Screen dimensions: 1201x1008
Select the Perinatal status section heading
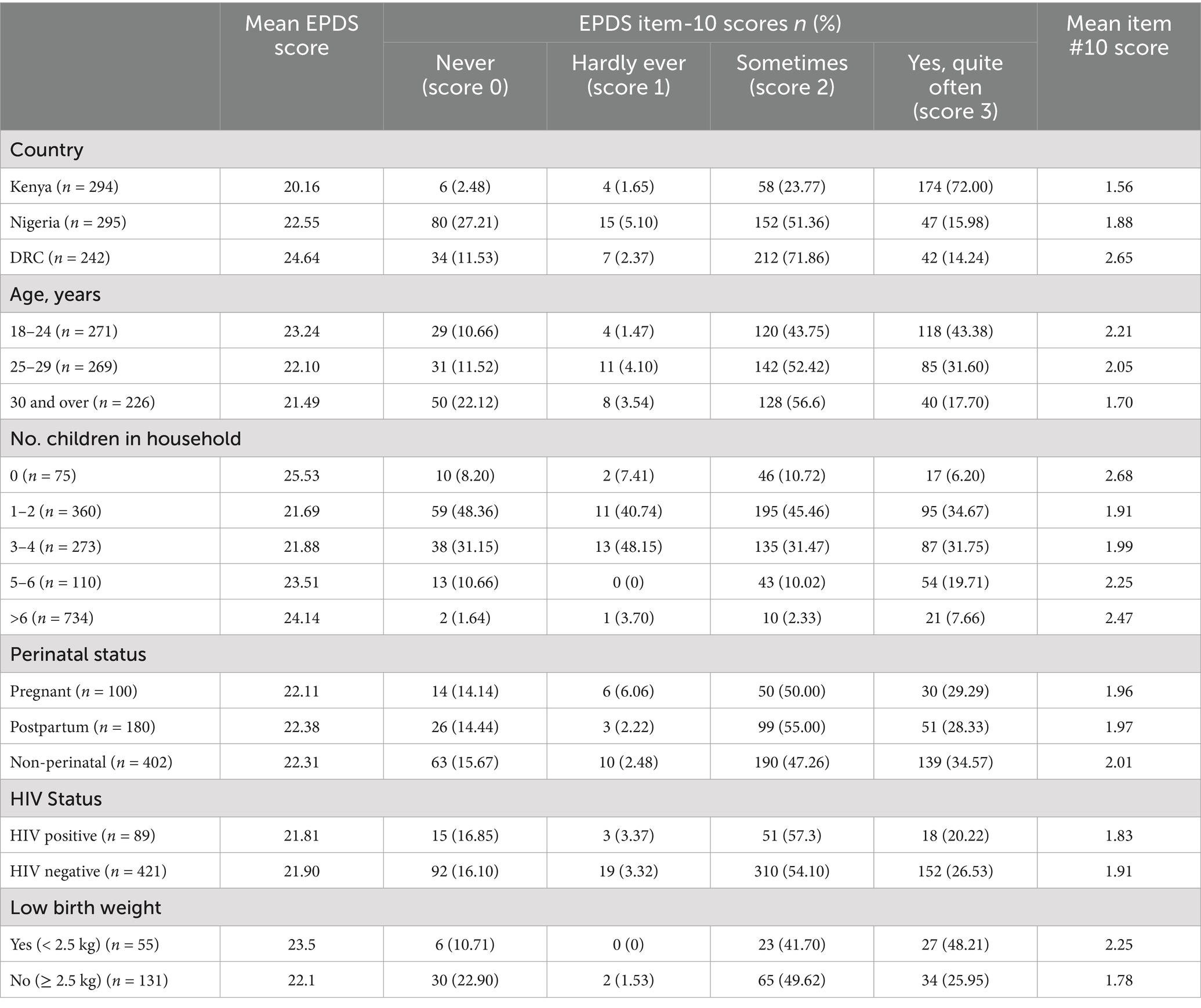pyautogui.click(x=78, y=654)
